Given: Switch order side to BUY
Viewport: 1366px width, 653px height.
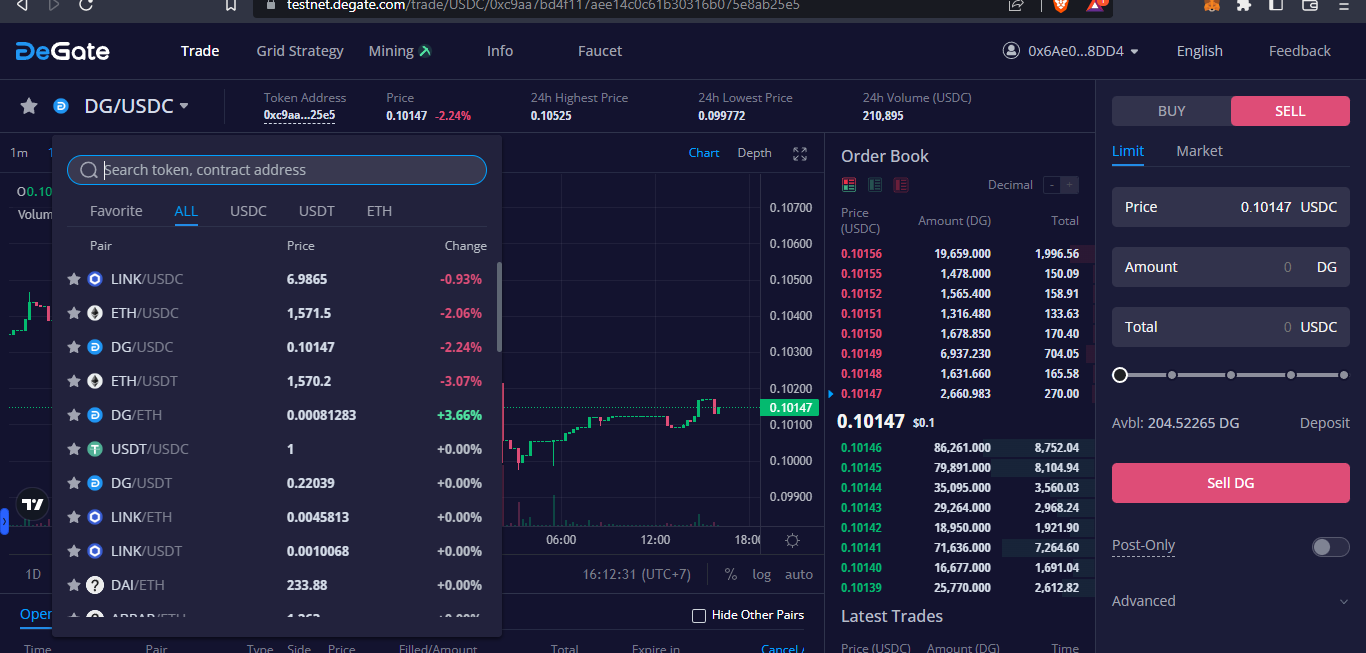Looking at the screenshot, I should [x=1171, y=111].
